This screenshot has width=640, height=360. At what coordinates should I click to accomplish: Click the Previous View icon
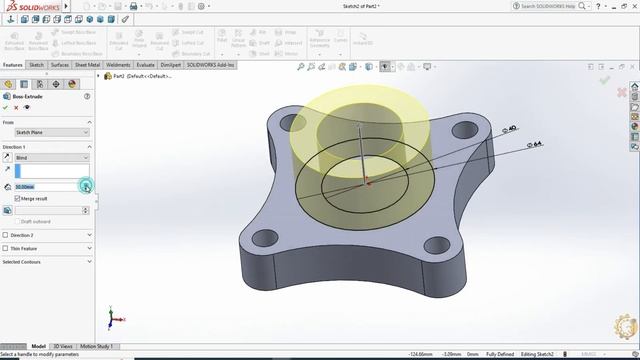(322, 67)
